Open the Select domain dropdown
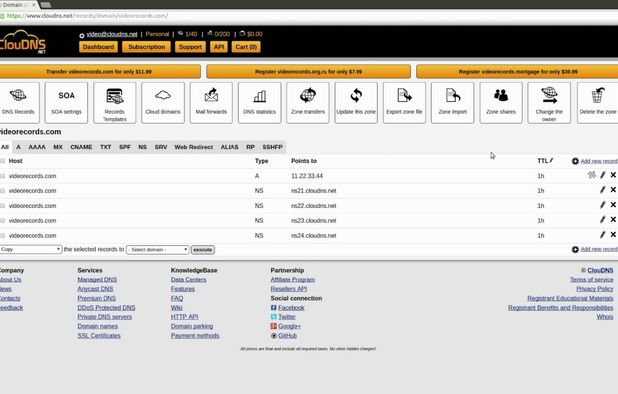This screenshot has height=394, width=618. (157, 250)
